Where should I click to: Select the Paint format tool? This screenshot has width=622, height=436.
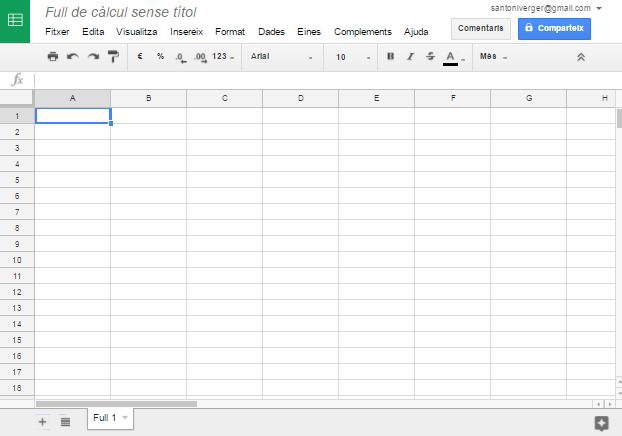[x=113, y=57]
